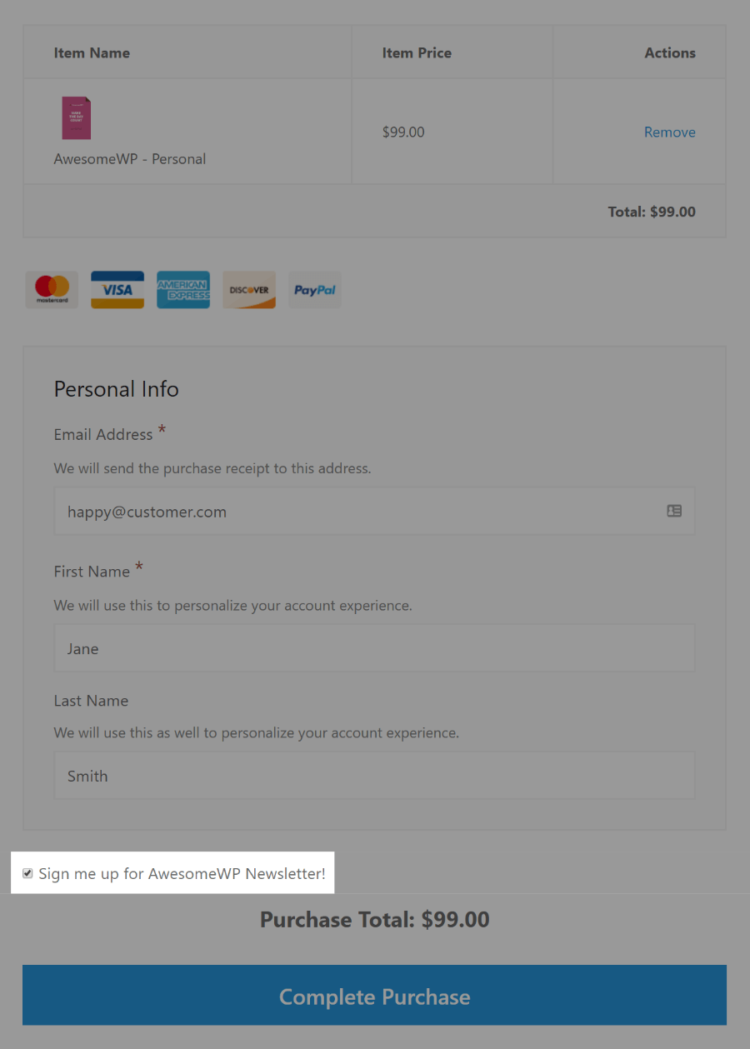
Task: Click the Email Address input field
Action: (x=374, y=510)
